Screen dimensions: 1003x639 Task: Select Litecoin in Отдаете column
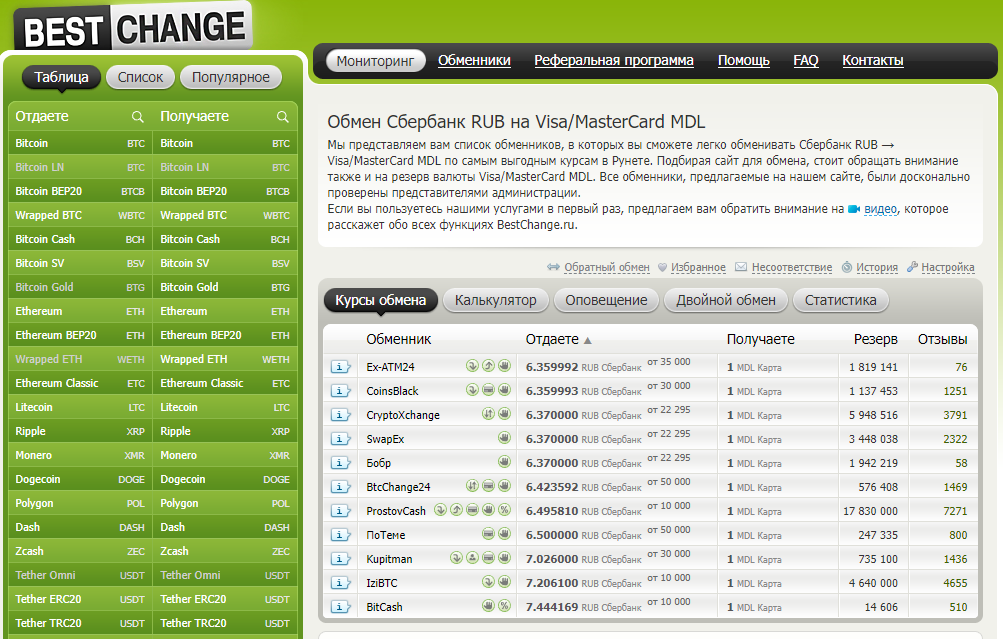[x=80, y=407]
